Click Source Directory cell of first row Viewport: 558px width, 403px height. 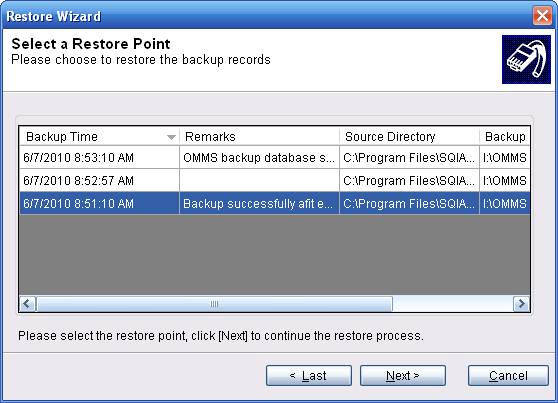409,157
